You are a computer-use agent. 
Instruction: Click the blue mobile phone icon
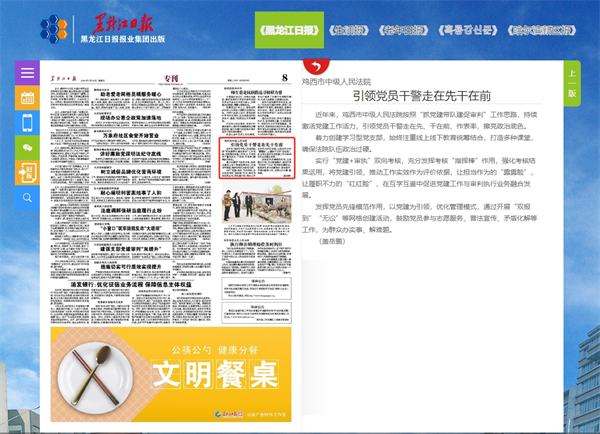pos(27,121)
